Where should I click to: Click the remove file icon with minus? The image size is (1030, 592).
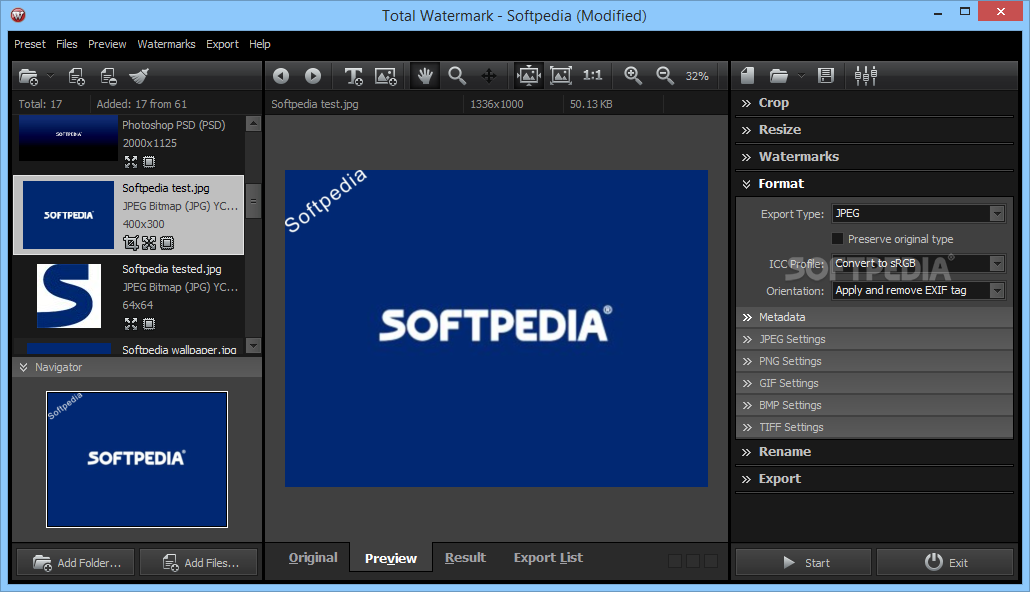coord(108,76)
